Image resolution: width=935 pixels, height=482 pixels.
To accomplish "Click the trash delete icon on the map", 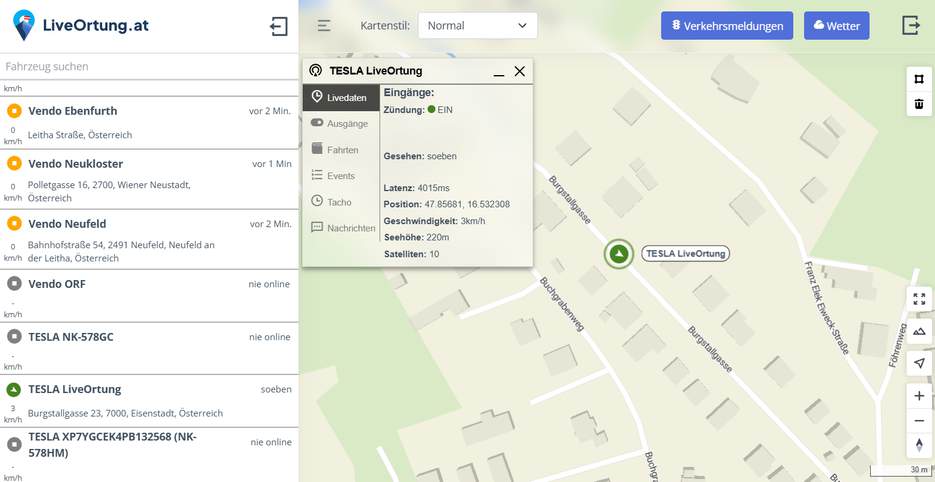I will 919,104.
